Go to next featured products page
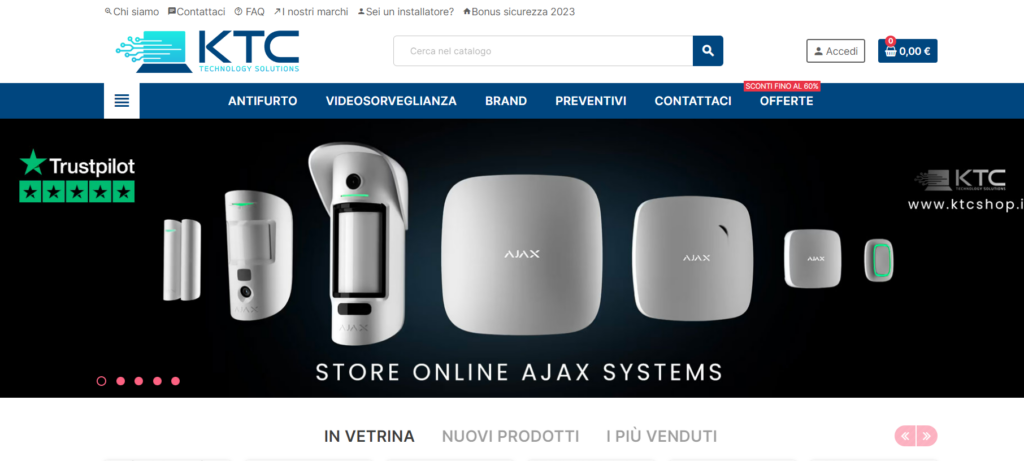Screen dimensions: 1024x461 click(x=927, y=436)
